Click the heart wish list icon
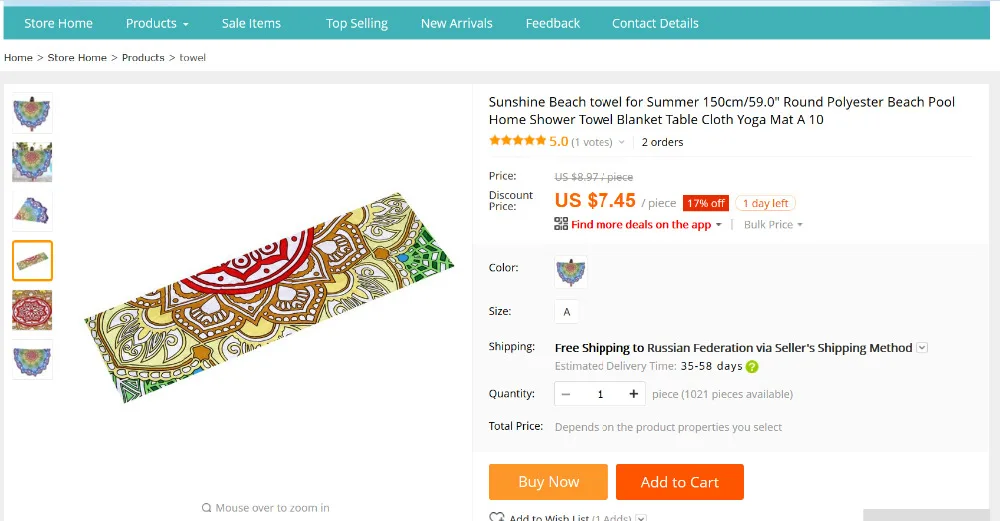Viewport: 1000px width, 521px height. 496,517
